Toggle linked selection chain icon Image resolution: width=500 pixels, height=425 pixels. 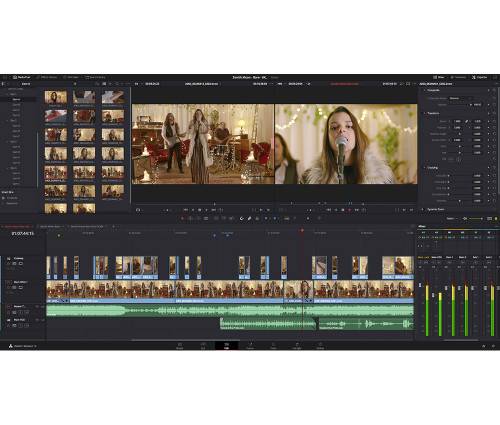[249, 219]
